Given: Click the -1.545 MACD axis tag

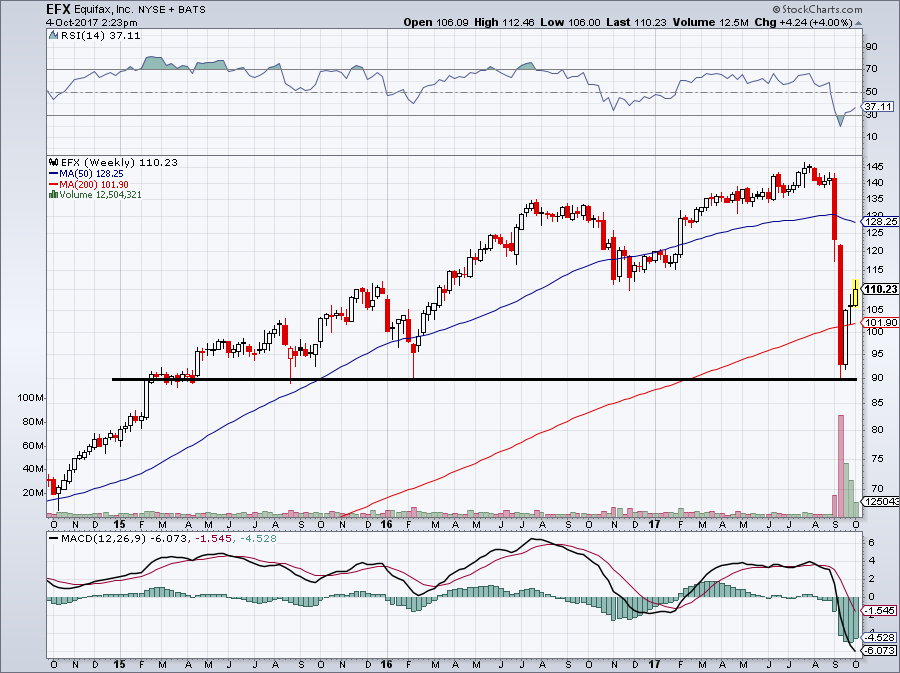Looking at the screenshot, I should tap(879, 610).
